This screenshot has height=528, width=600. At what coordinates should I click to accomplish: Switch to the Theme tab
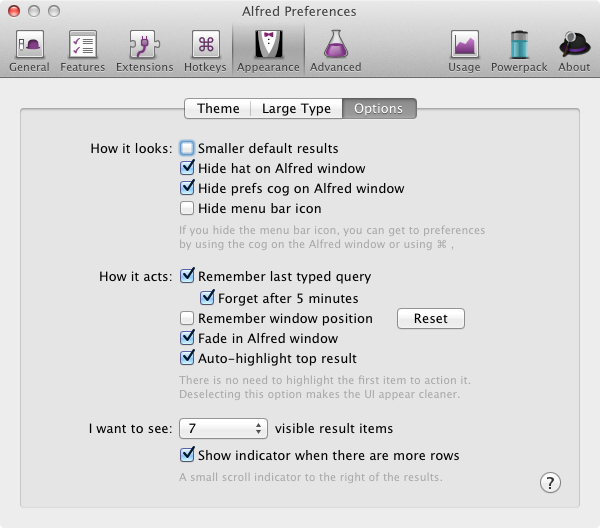click(x=218, y=108)
